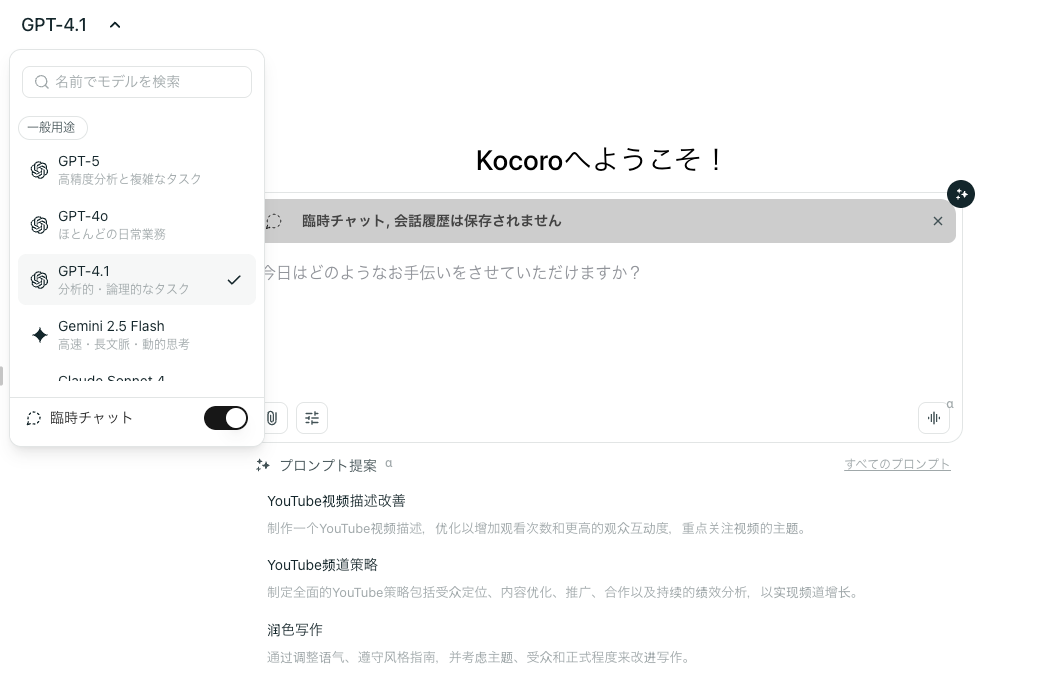Choose Gemini 2.5 Flash from the list
This screenshot has height=698, width=1056.
click(137, 334)
